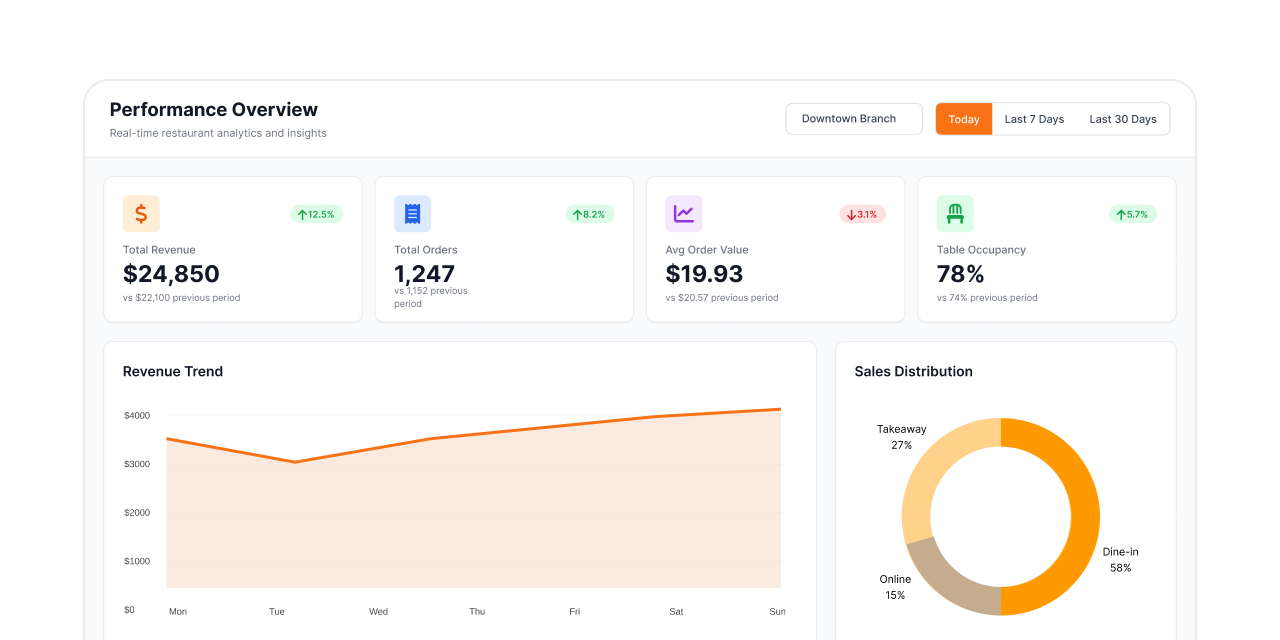Screen dimensions: 1280x640
Task: Click the Total Revenue $24,850 figure
Action: coord(170,273)
